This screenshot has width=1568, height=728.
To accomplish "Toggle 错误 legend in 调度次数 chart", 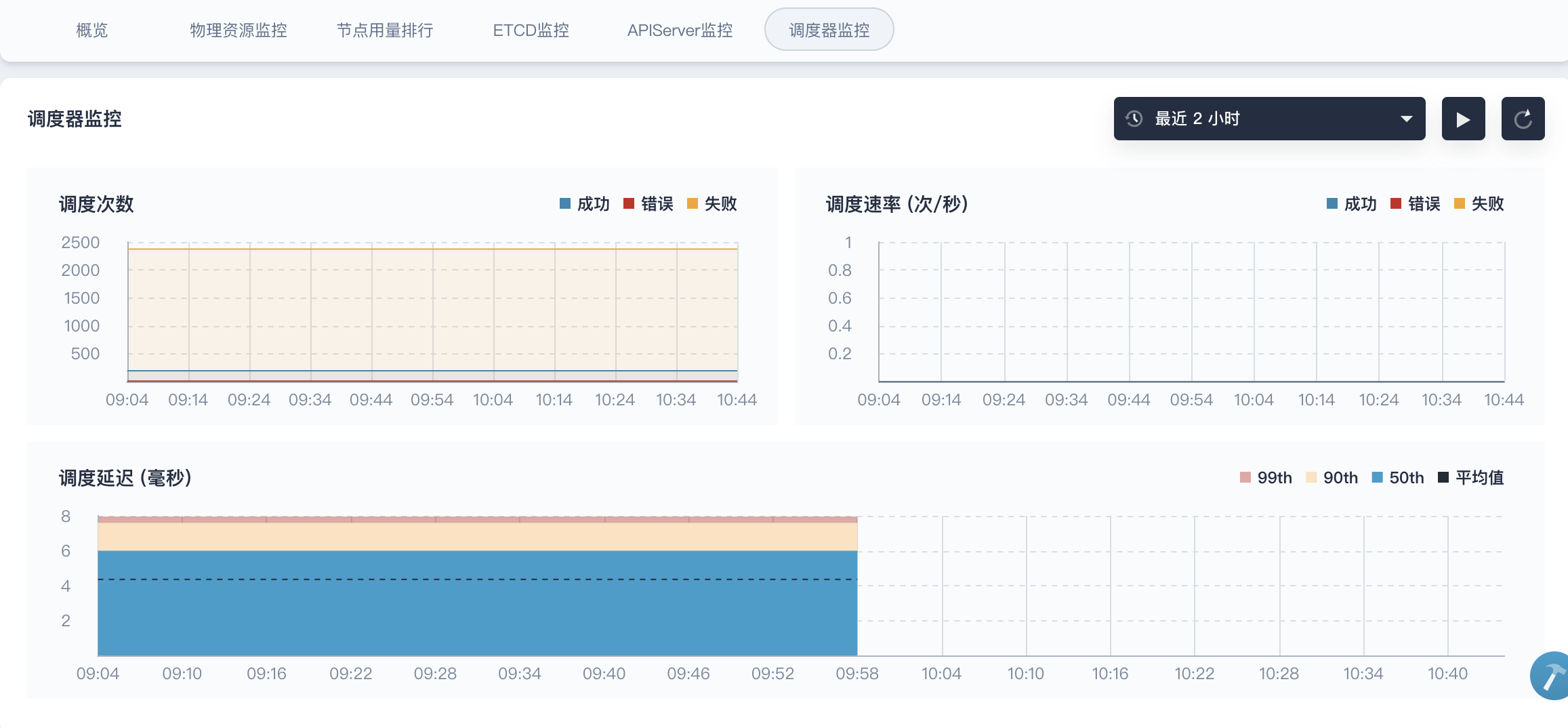I will 648,203.
